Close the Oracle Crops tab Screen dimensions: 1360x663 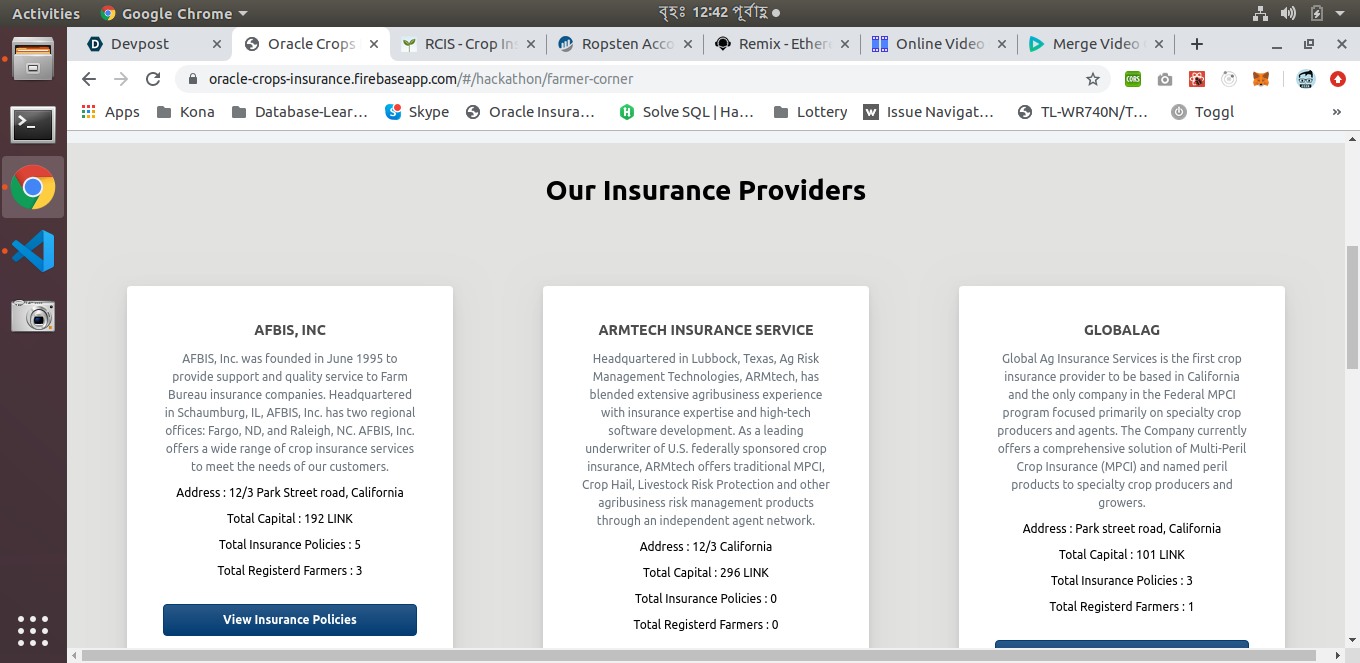click(x=375, y=44)
